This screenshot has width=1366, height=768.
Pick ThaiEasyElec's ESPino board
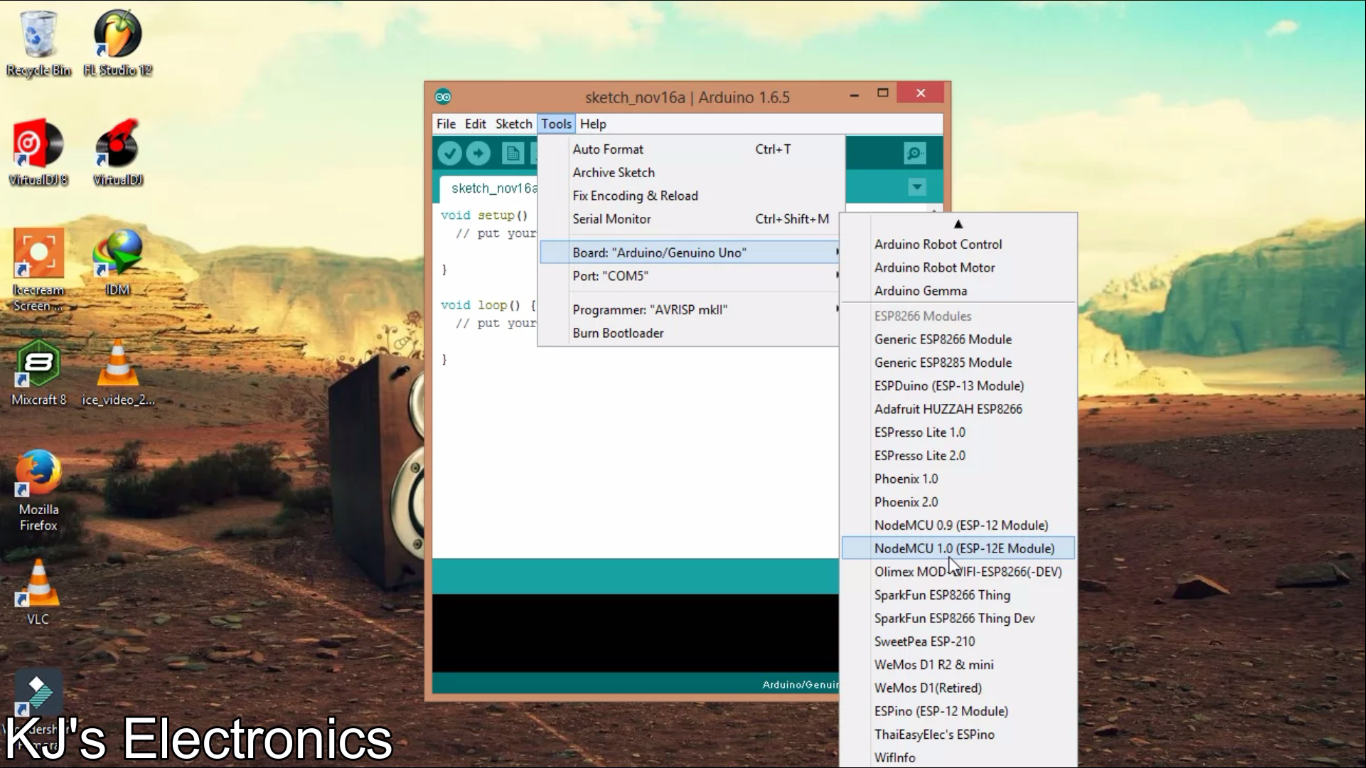(959, 734)
